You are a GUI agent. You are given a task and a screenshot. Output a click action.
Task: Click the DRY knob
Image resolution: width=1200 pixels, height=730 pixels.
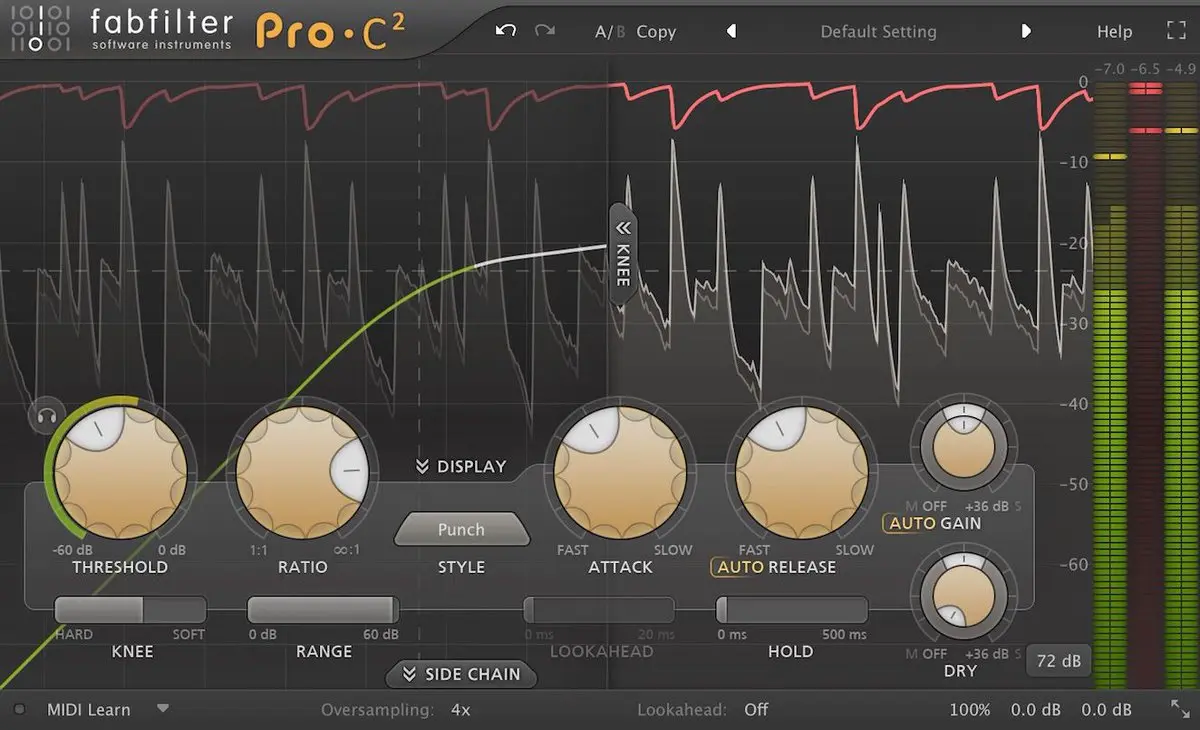tap(964, 595)
